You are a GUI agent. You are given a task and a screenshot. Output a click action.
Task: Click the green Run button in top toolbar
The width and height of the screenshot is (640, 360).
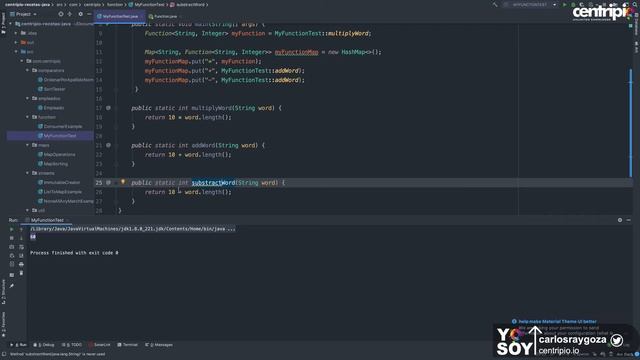(564, 4)
